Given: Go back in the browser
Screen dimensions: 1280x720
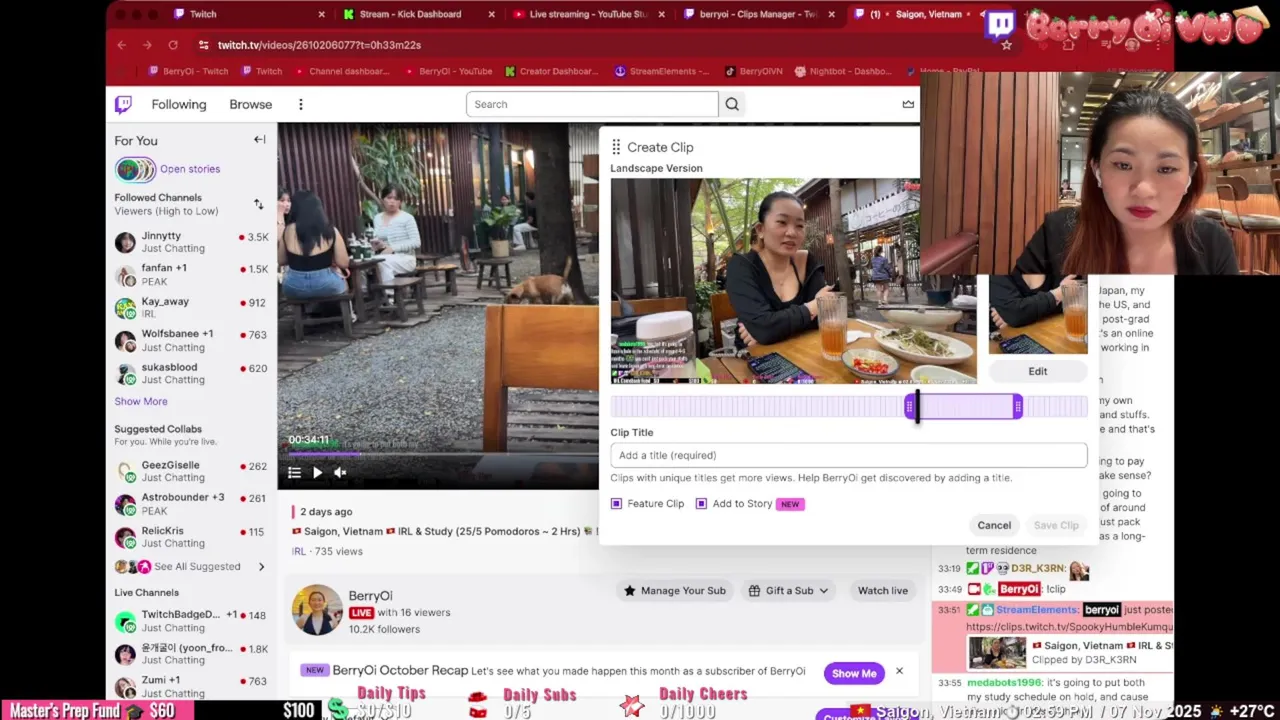Looking at the screenshot, I should (122, 45).
